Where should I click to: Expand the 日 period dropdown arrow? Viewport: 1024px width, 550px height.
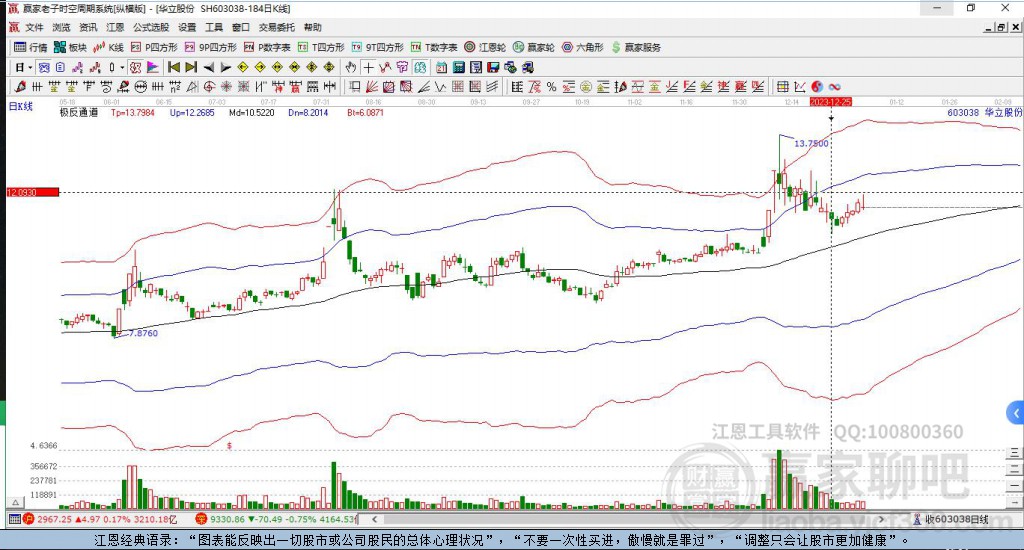(30, 67)
